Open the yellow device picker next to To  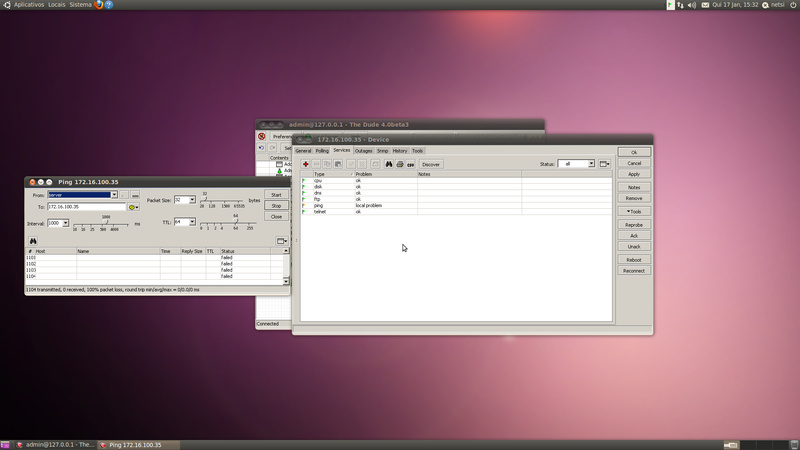tap(133, 207)
